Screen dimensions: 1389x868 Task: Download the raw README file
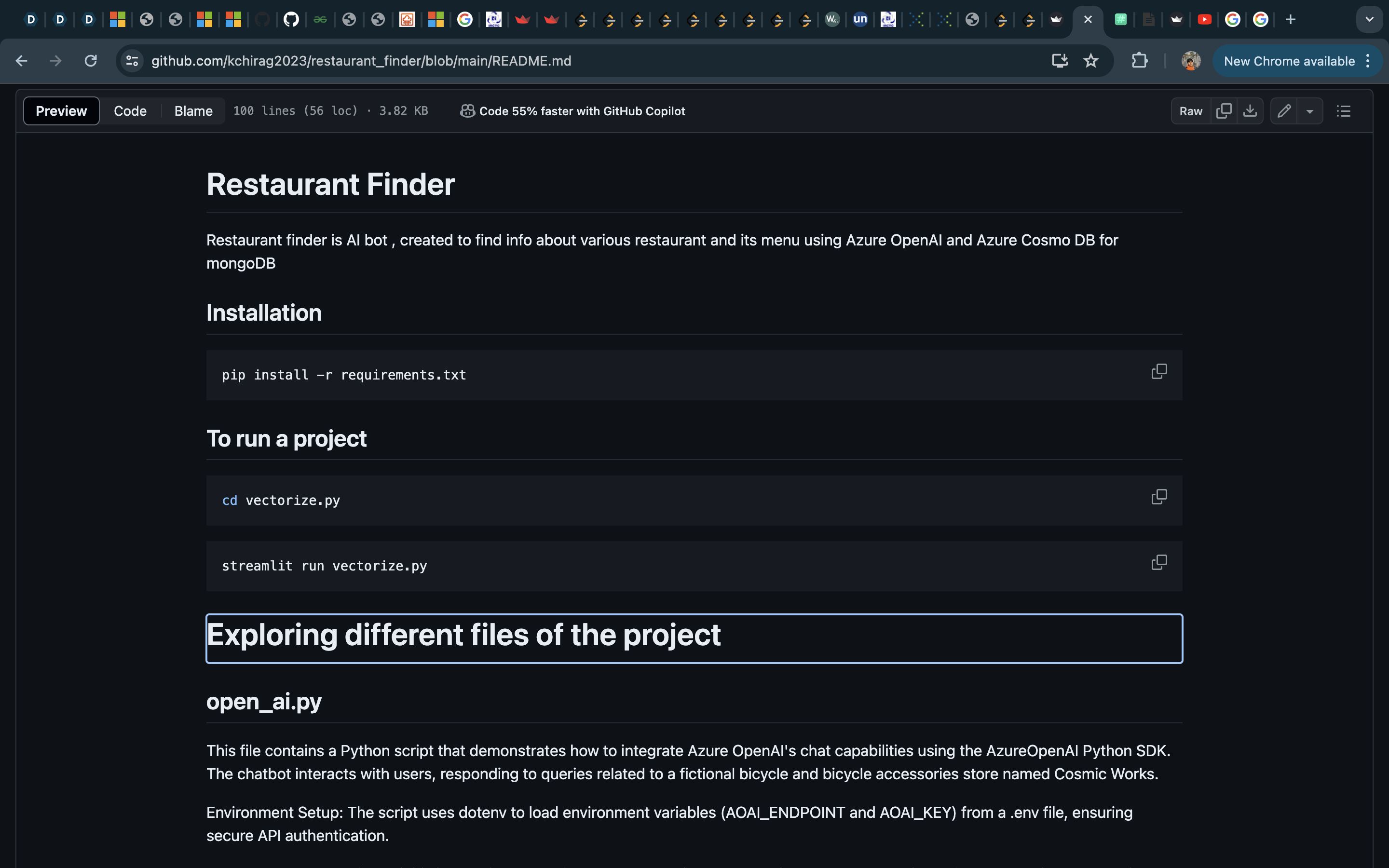point(1250,111)
